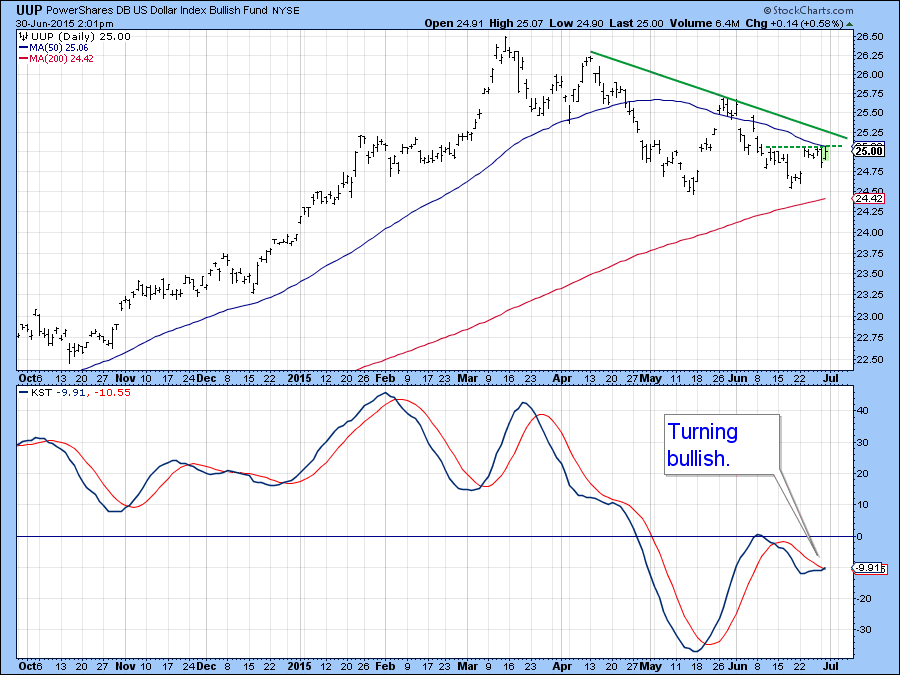
Task: Click the Turning bullish. annotation box
Action: pyautogui.click(x=721, y=445)
